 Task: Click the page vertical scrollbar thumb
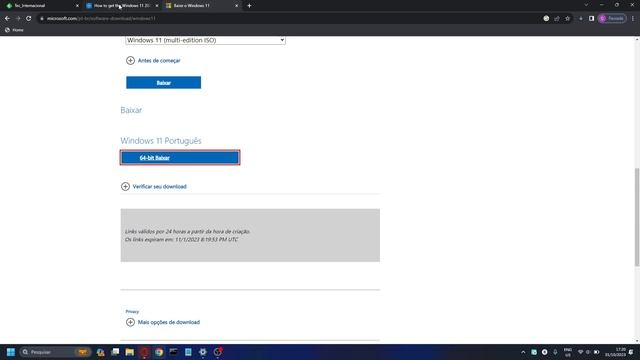(x=637, y=217)
